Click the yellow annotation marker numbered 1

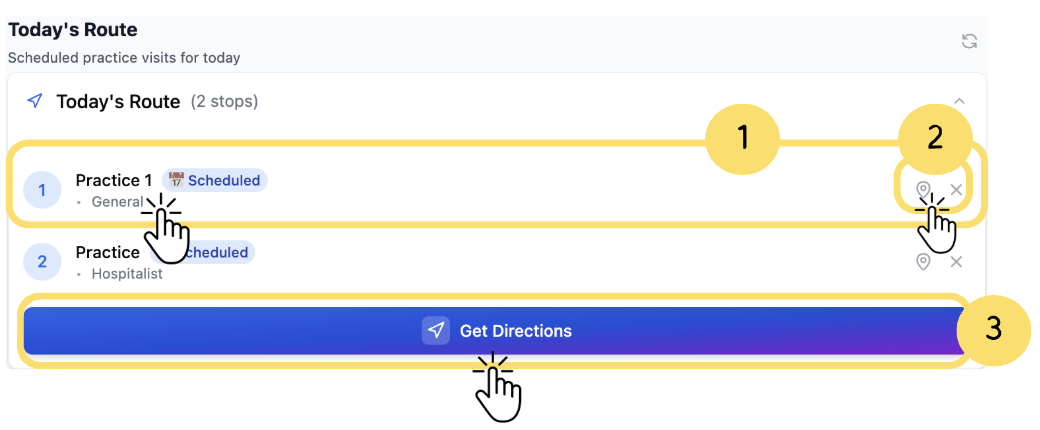742,138
